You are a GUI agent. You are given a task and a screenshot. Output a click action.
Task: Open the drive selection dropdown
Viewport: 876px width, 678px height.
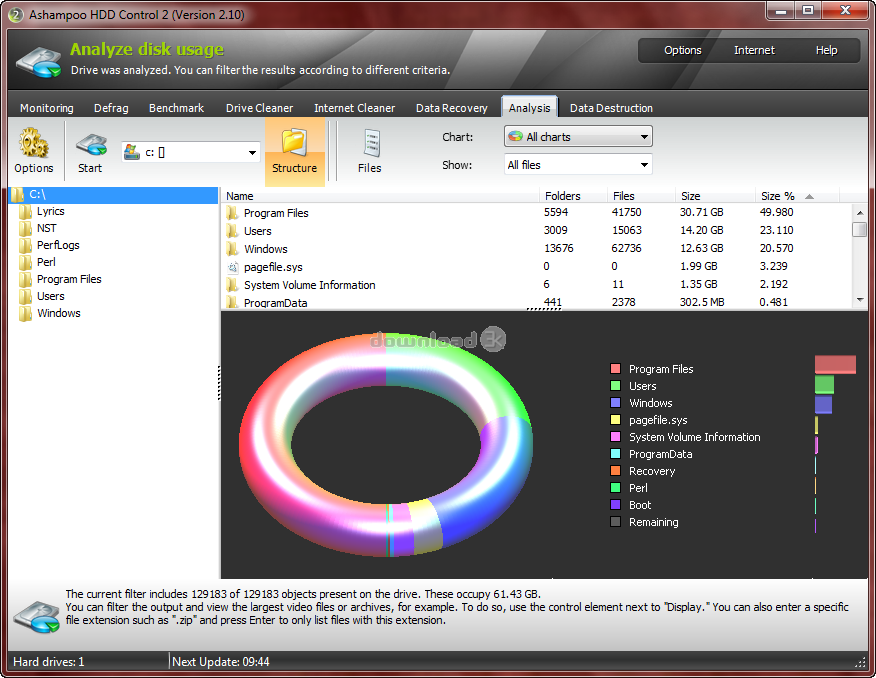[251, 152]
